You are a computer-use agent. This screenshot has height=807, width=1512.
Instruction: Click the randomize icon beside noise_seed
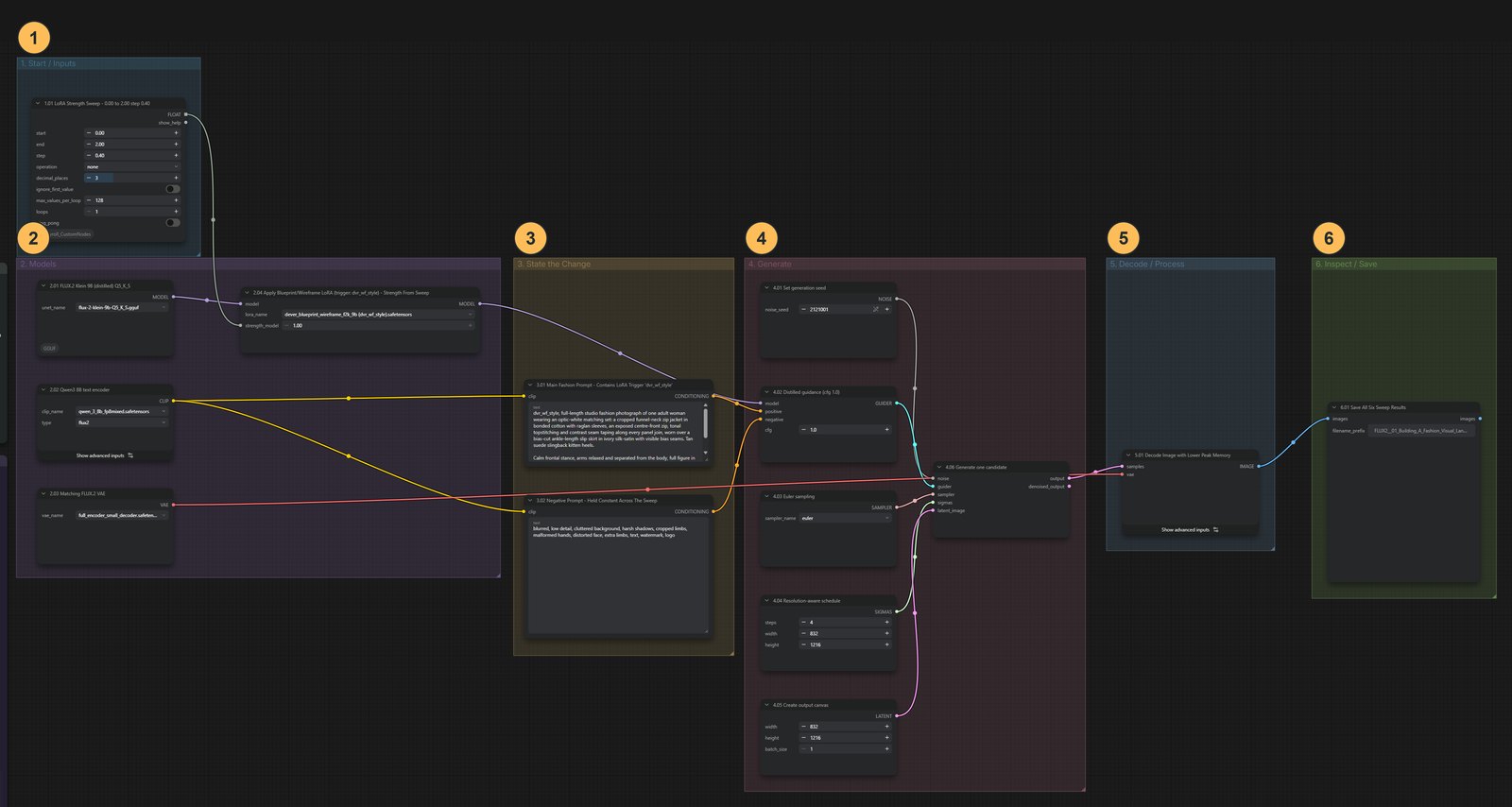point(876,309)
